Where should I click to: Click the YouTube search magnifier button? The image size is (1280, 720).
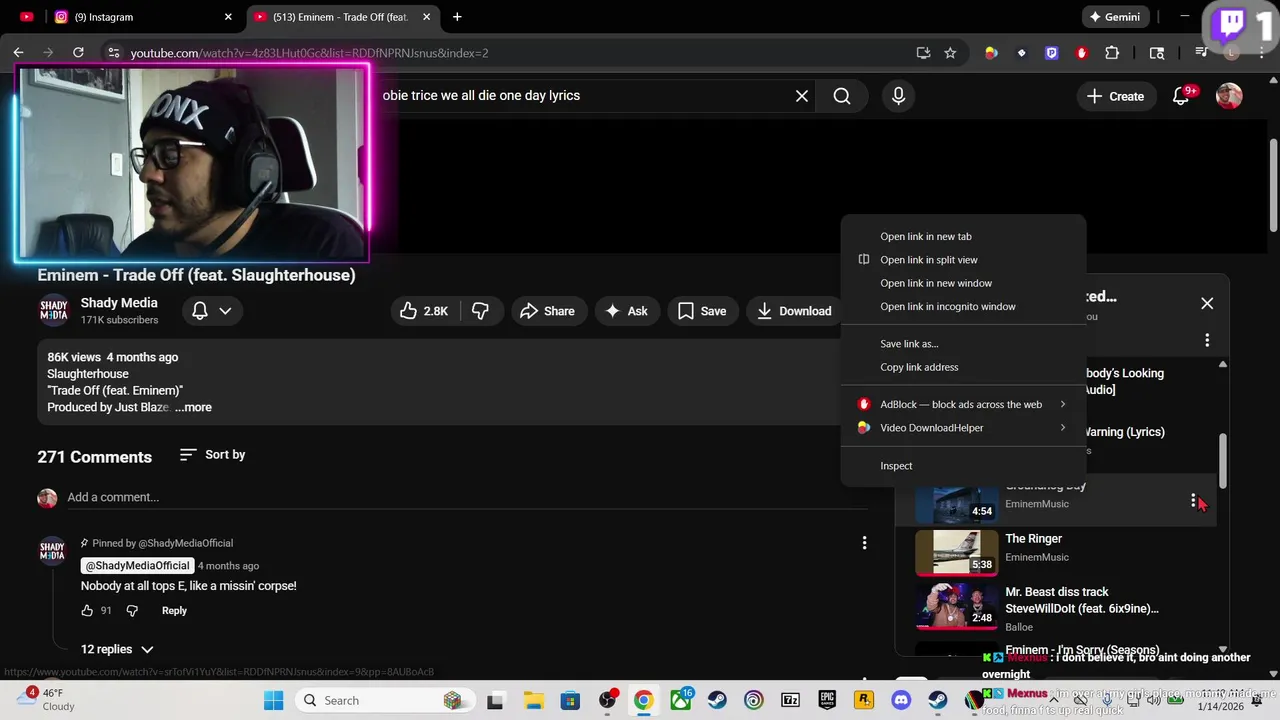click(842, 96)
